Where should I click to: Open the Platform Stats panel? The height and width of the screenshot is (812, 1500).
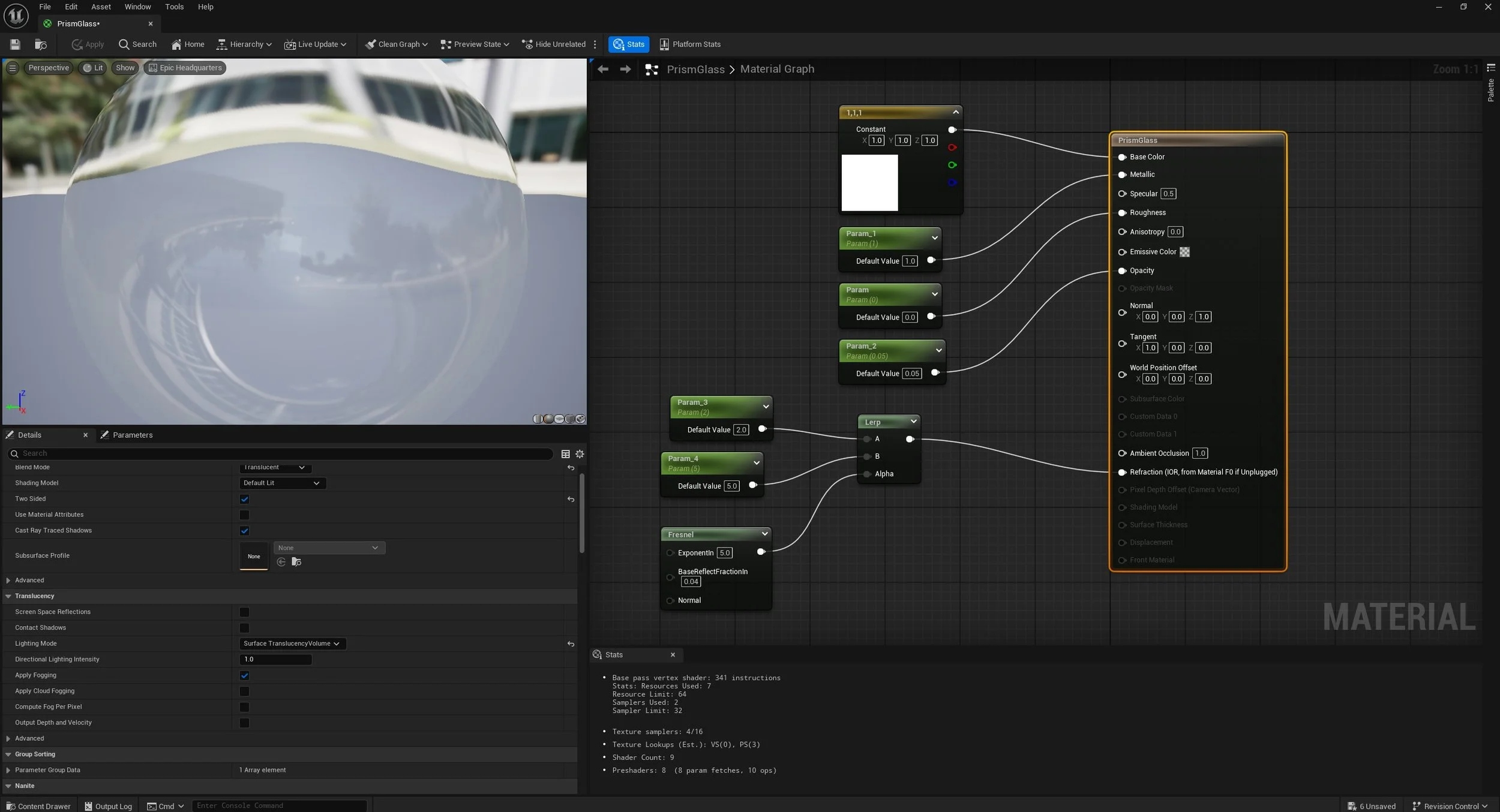coord(689,44)
